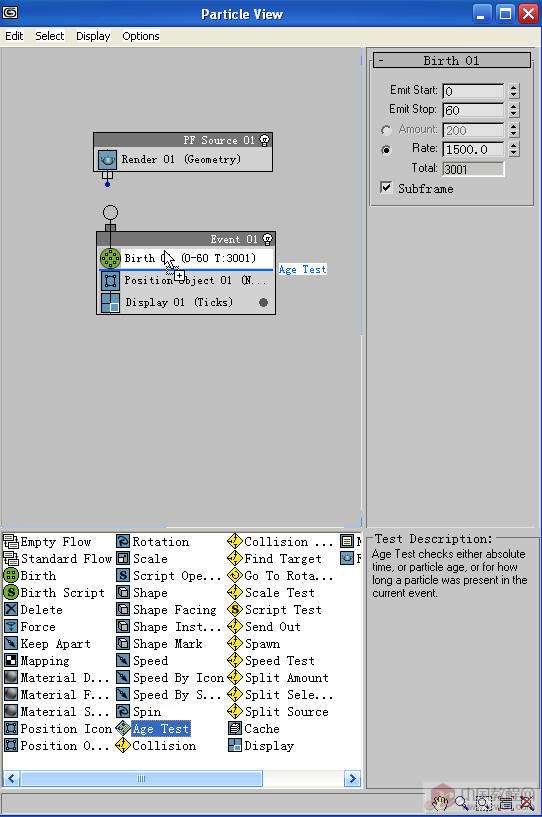Select Empty Flow in the depot
This screenshot has height=817, width=542.
click(x=47, y=542)
